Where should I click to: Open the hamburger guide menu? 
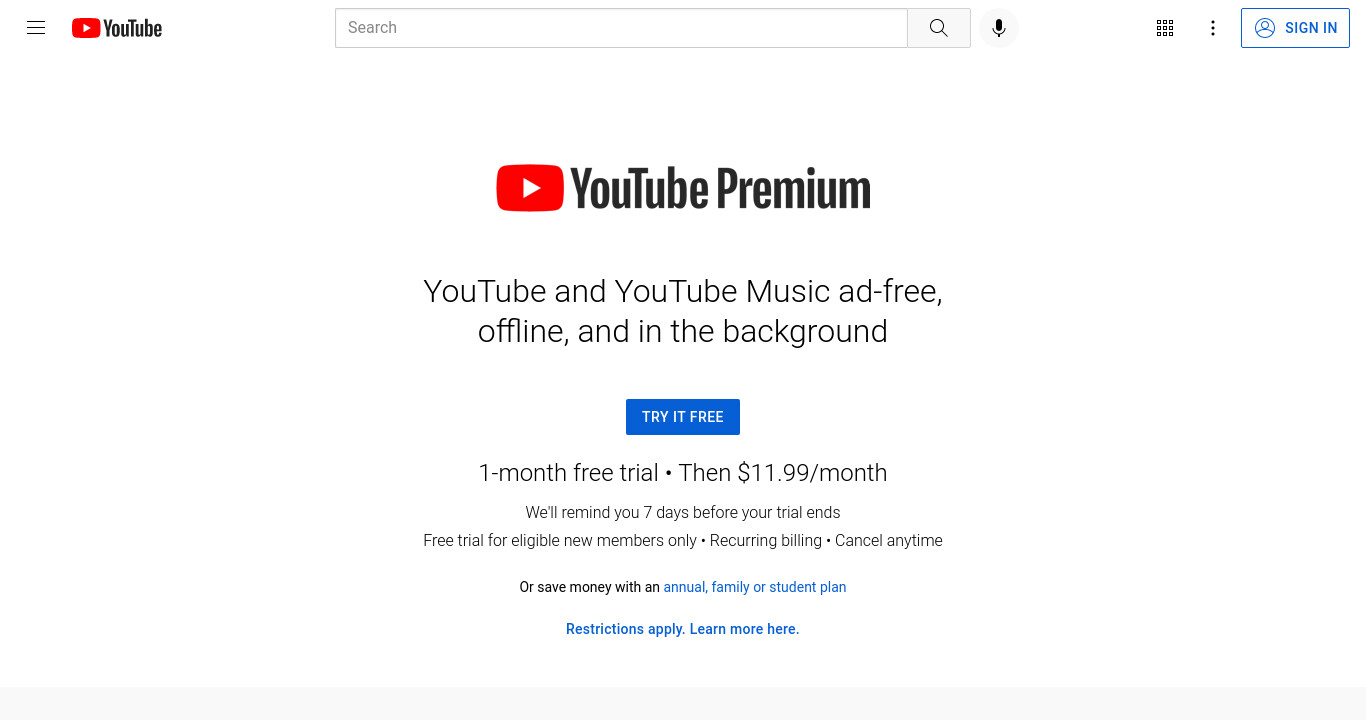pos(36,28)
